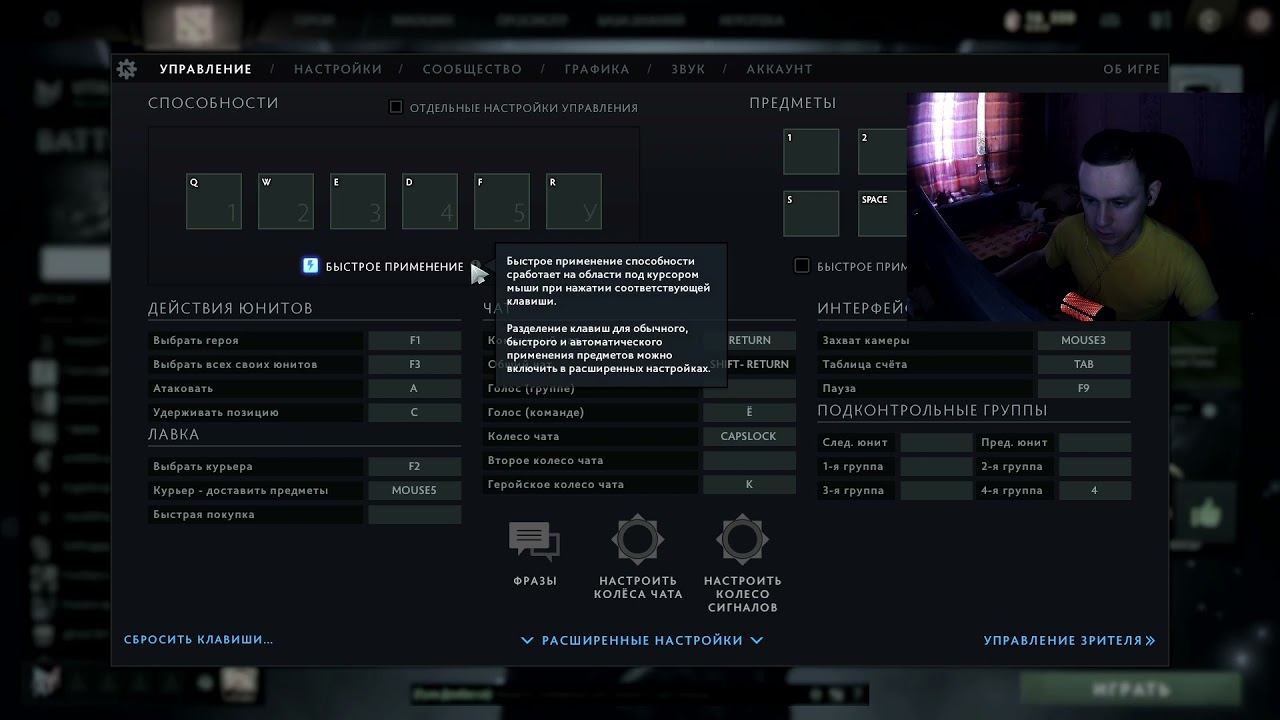Click keybind 4 for 4-я группа
The width and height of the screenshot is (1280, 720).
click(x=1095, y=490)
